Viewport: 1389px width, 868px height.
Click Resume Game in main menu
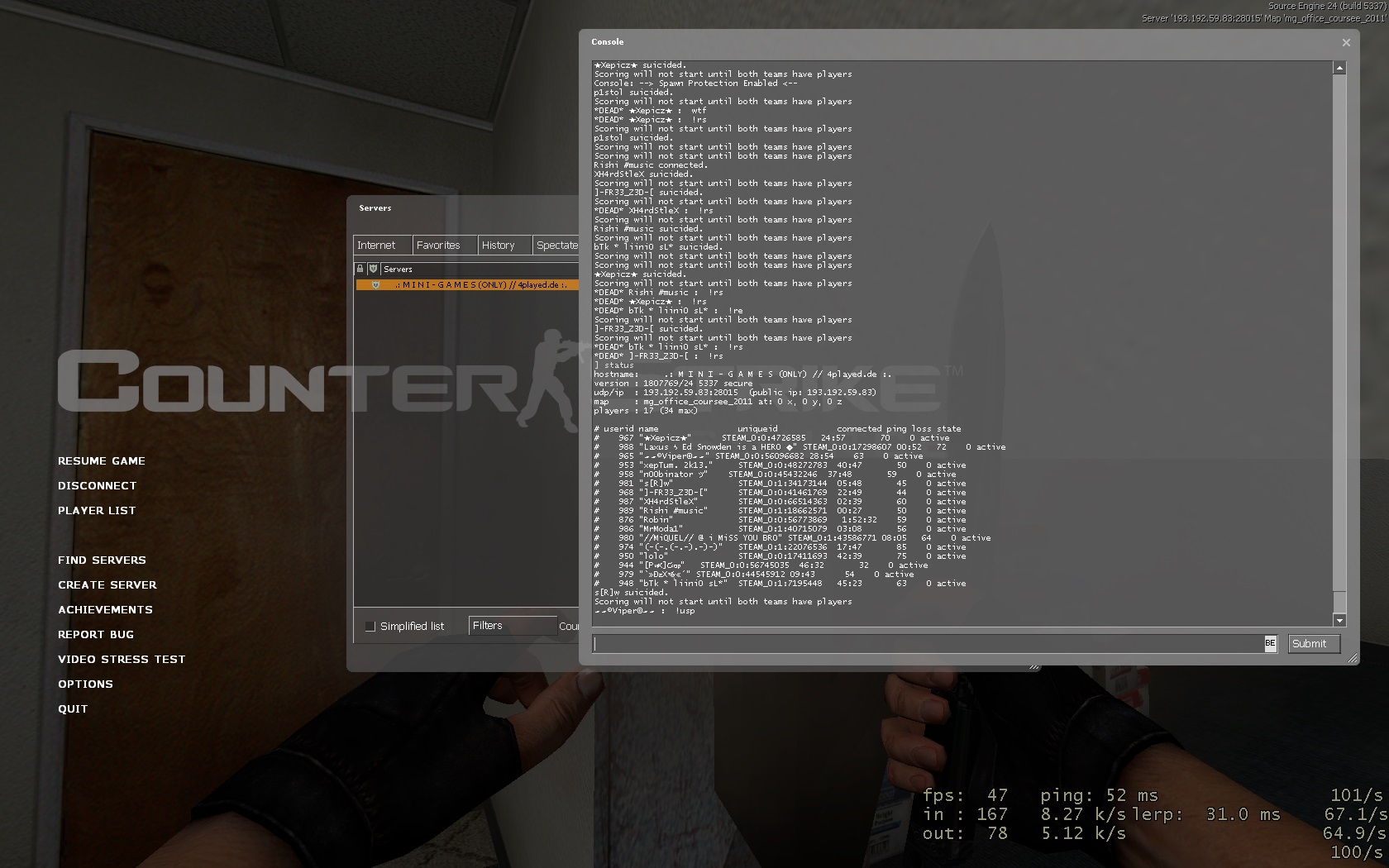pos(102,461)
